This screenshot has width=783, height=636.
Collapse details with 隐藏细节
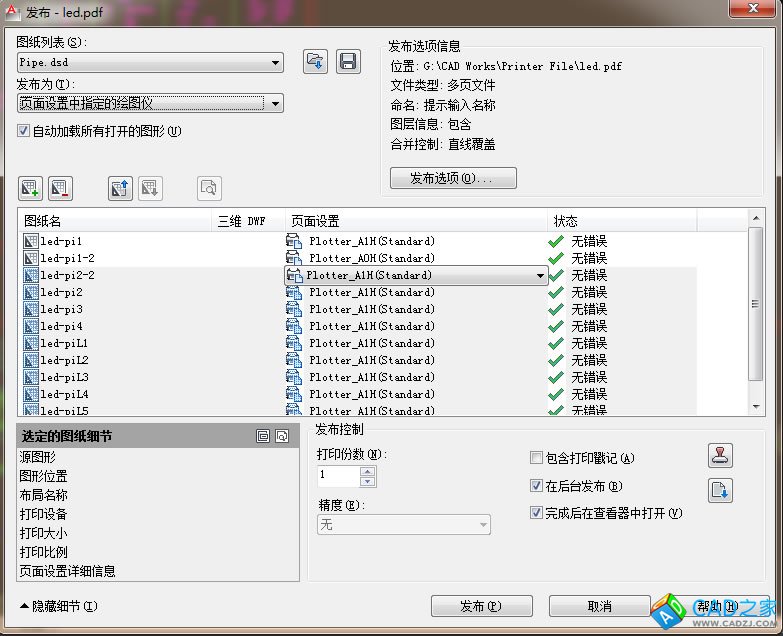pos(58,606)
